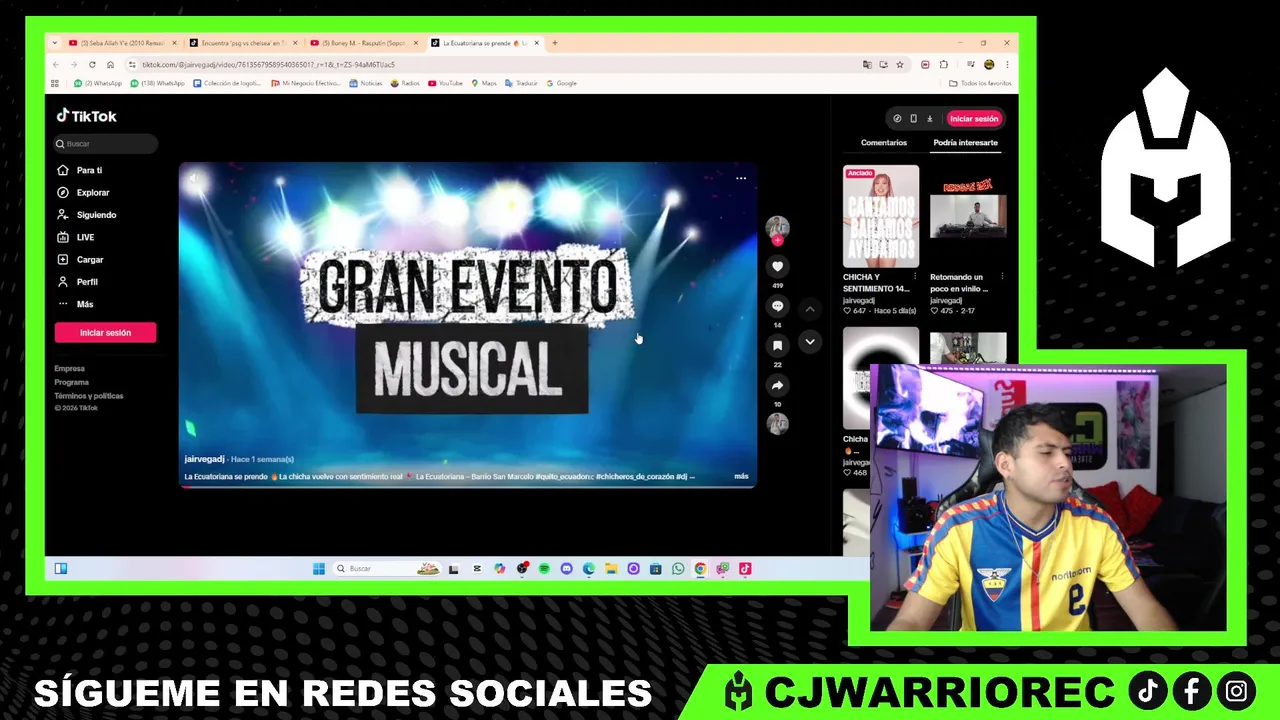1280x720 pixels.
Task: Open the (138) WhatsApp bookmark
Action: click(x=155, y=83)
